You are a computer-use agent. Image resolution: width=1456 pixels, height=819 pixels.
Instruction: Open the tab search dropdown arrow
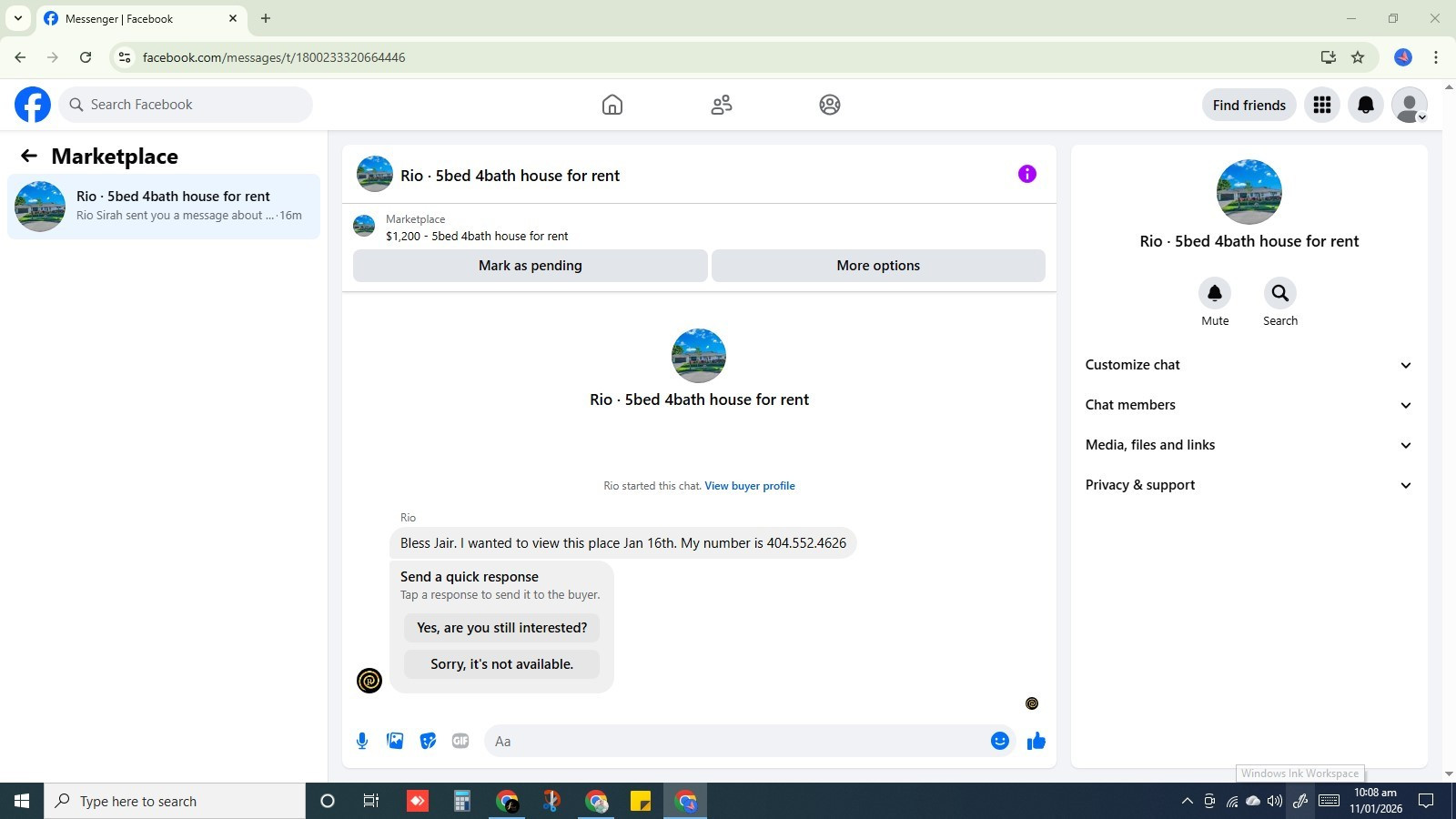pyautogui.click(x=17, y=18)
